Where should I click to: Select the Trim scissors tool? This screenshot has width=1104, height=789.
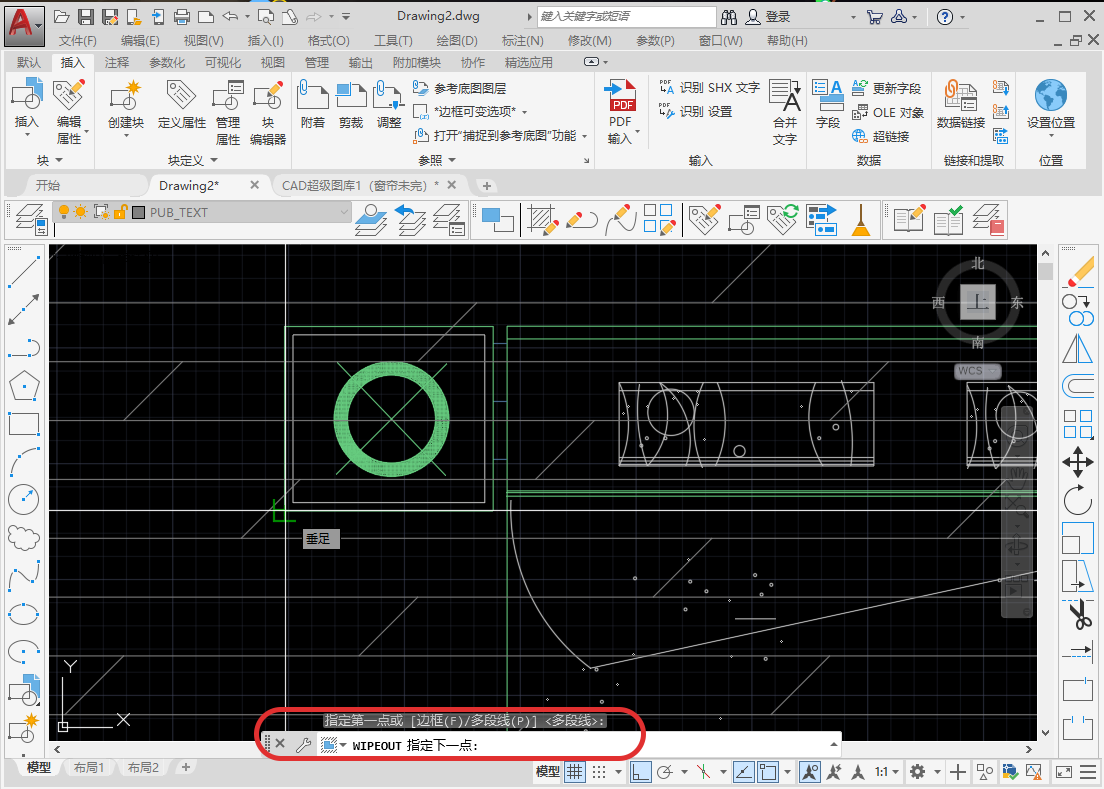click(1077, 614)
